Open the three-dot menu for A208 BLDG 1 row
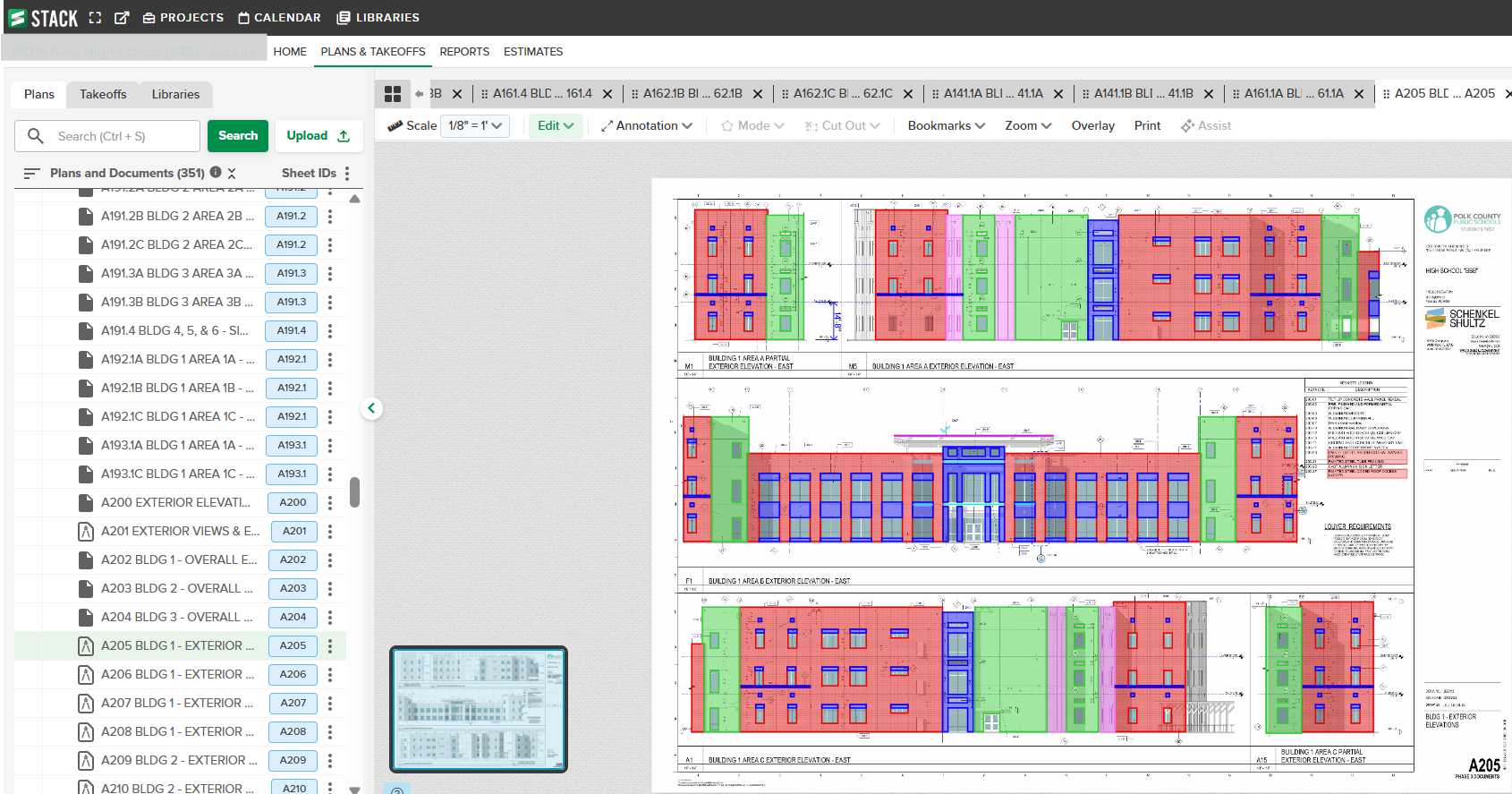Screen dimensions: 1512x794 point(330,732)
